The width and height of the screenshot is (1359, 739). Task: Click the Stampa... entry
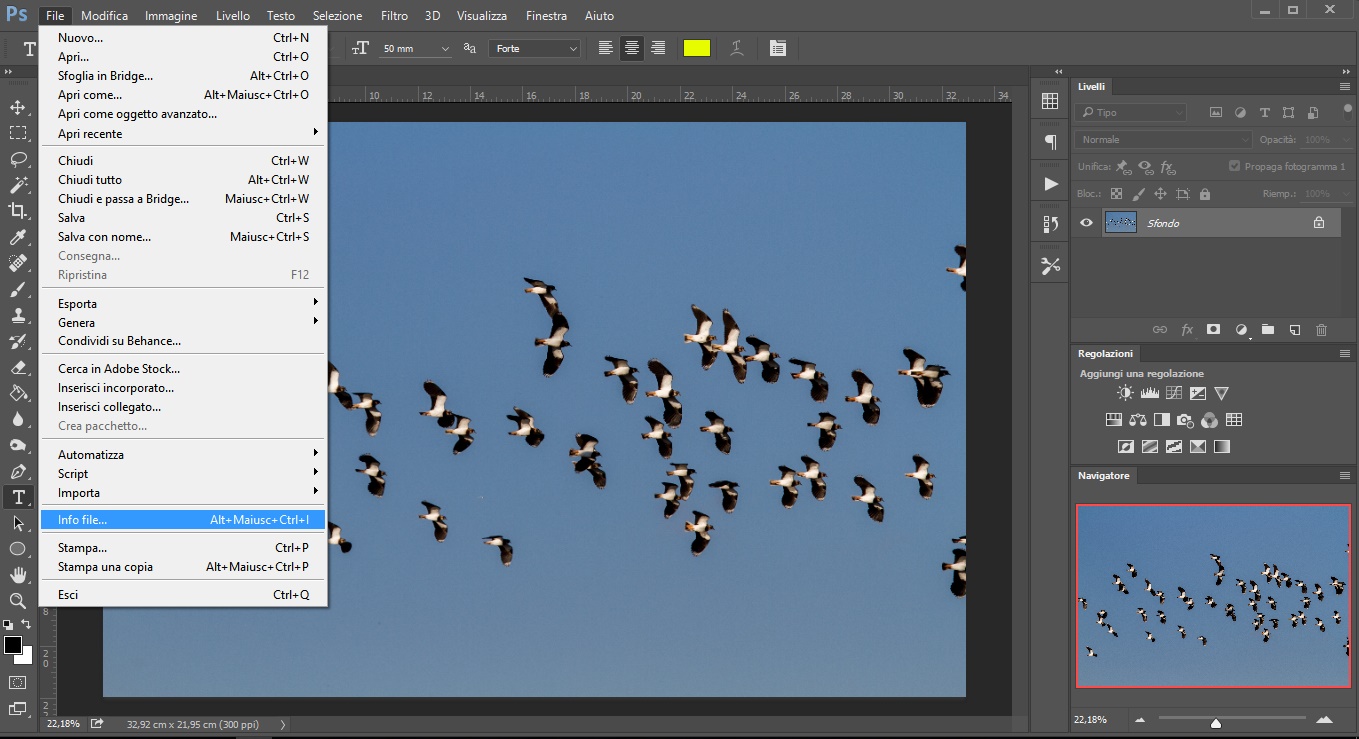tap(182, 548)
